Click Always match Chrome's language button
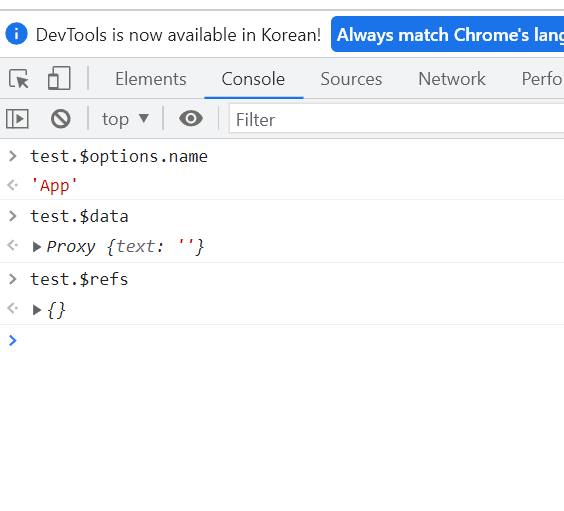 point(447,34)
